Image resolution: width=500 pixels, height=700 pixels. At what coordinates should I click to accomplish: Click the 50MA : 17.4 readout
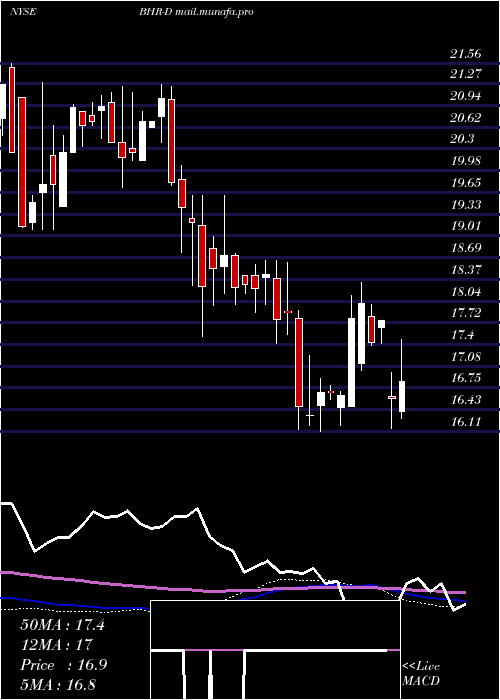pos(62,625)
